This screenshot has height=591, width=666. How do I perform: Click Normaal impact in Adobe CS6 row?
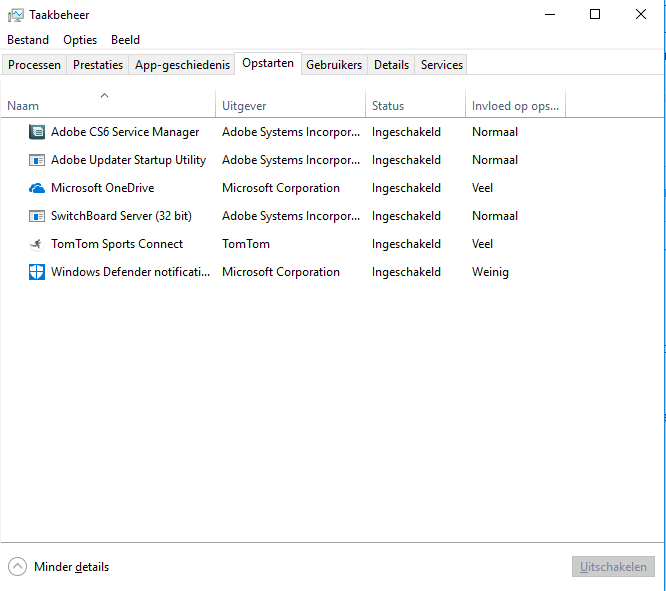click(495, 132)
